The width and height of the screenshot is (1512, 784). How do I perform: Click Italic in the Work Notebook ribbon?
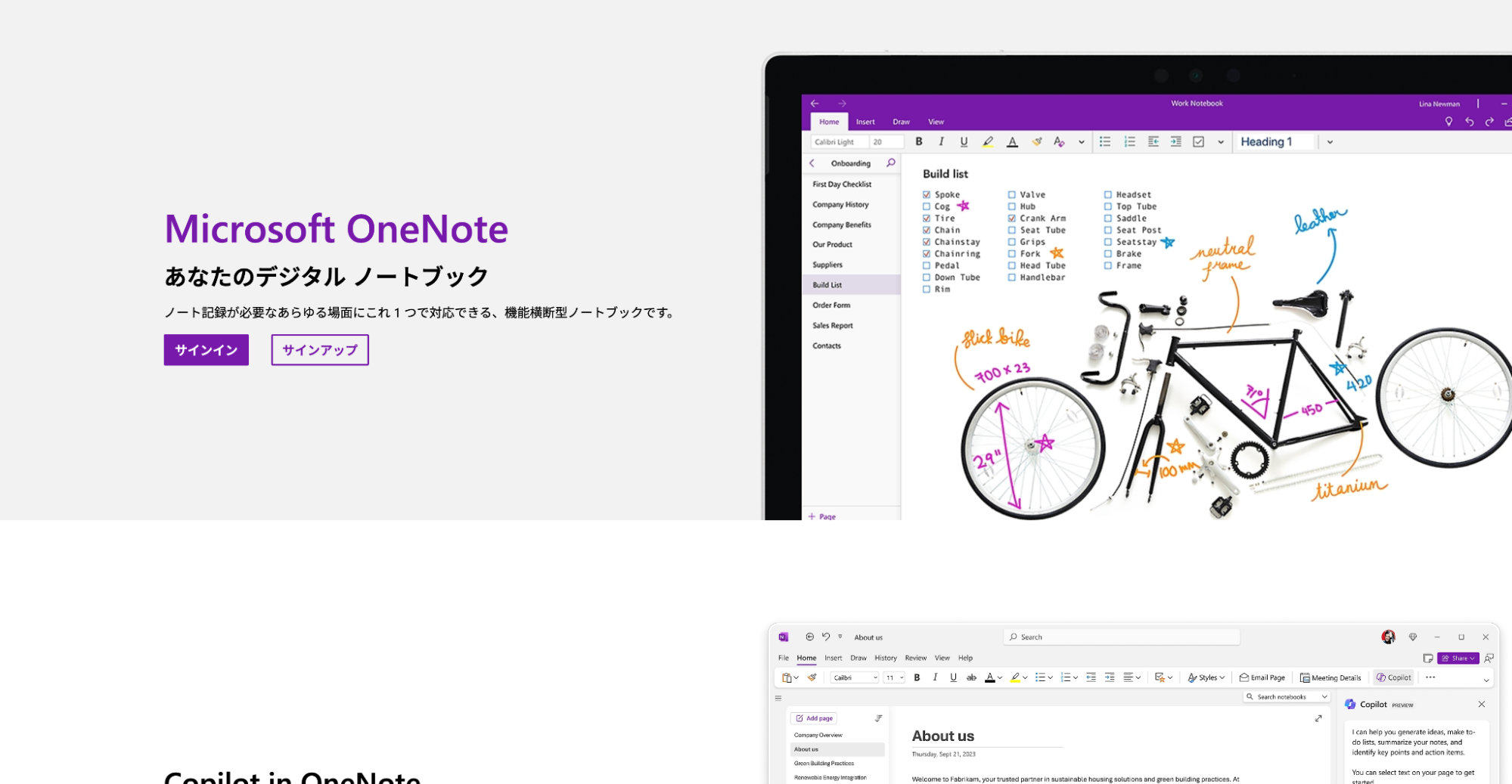(941, 141)
